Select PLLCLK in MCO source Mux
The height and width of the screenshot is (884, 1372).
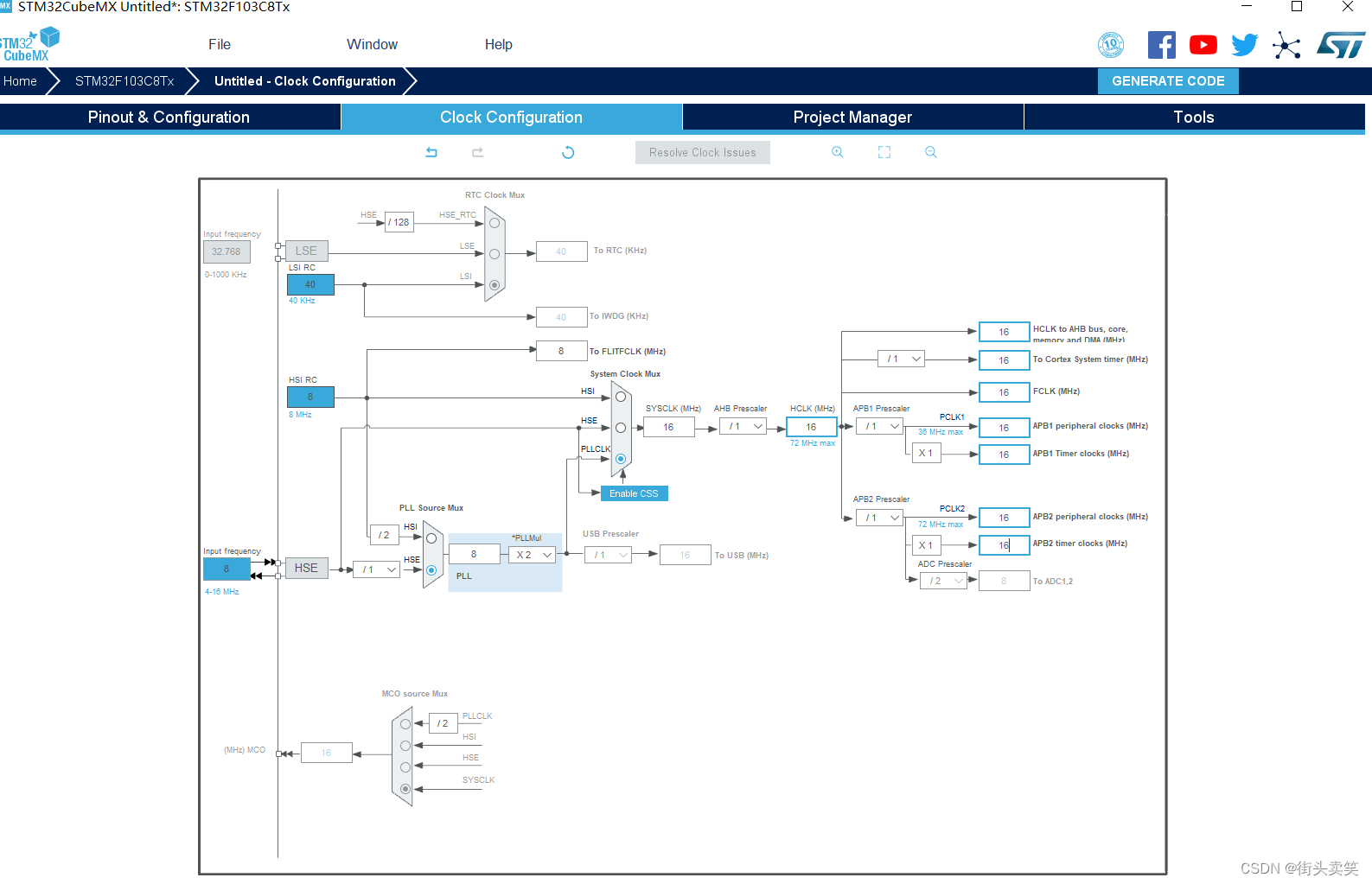[x=405, y=724]
